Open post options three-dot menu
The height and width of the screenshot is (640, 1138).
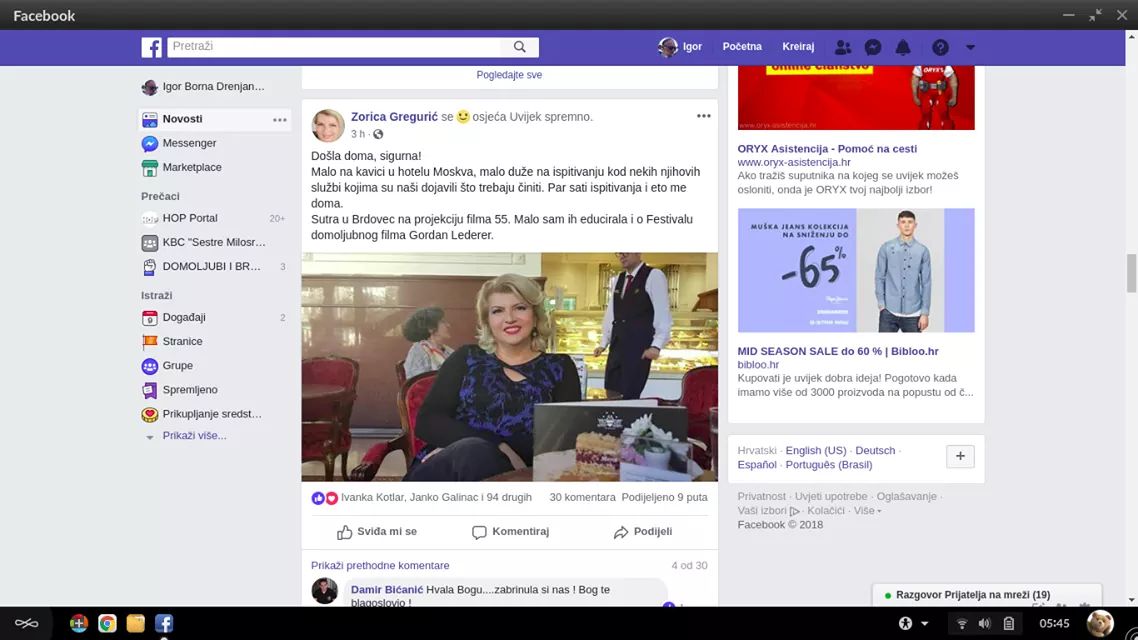click(x=703, y=116)
